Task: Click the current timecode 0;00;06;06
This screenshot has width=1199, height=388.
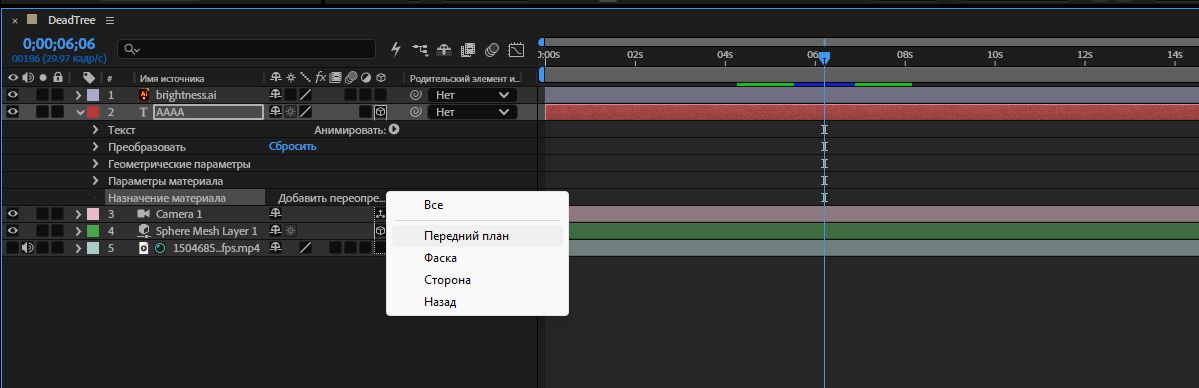Action: point(59,44)
